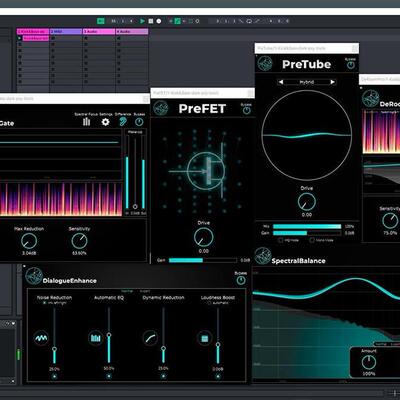This screenshot has height=400, width=400.
Task: Open the Hybrid model selector in PreTube
Action: tap(307, 82)
